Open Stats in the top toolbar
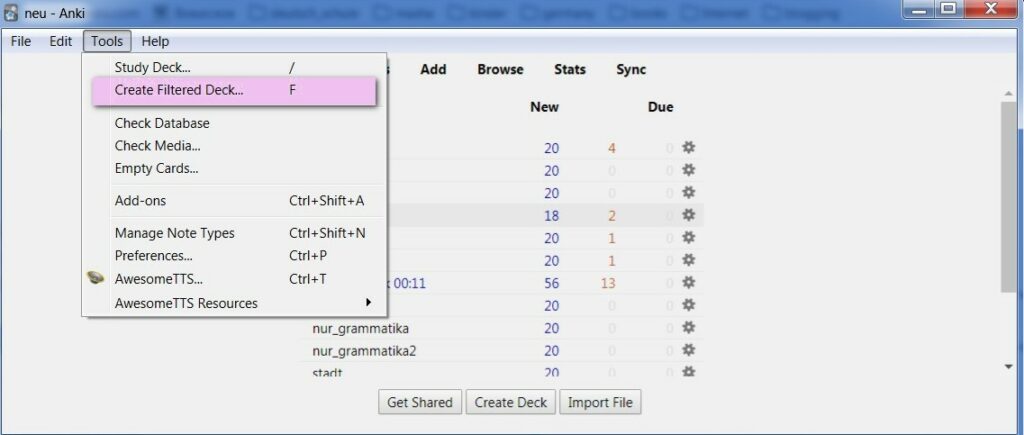Image resolution: width=1024 pixels, height=435 pixels. pos(570,69)
